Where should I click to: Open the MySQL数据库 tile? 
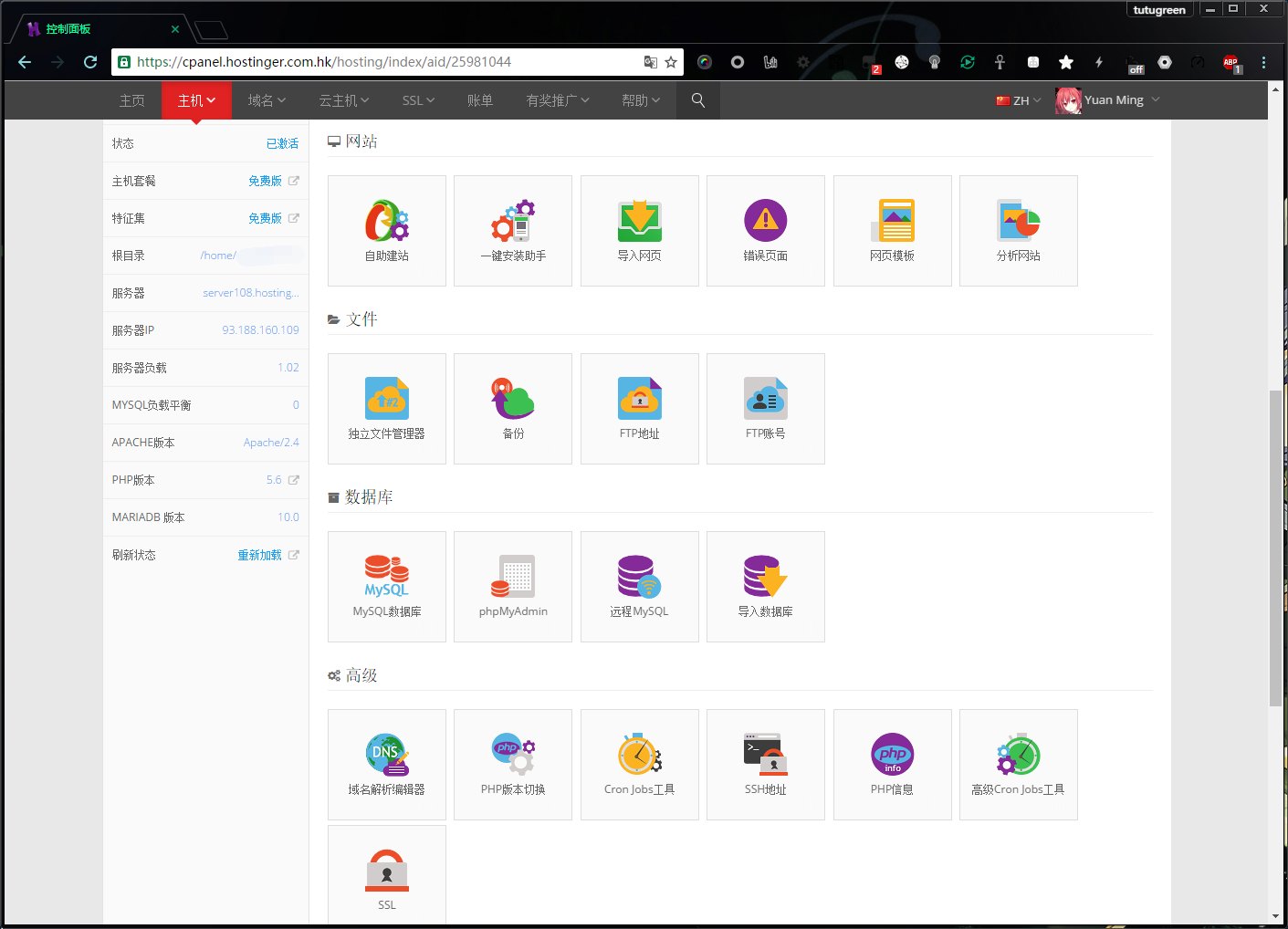tap(387, 587)
